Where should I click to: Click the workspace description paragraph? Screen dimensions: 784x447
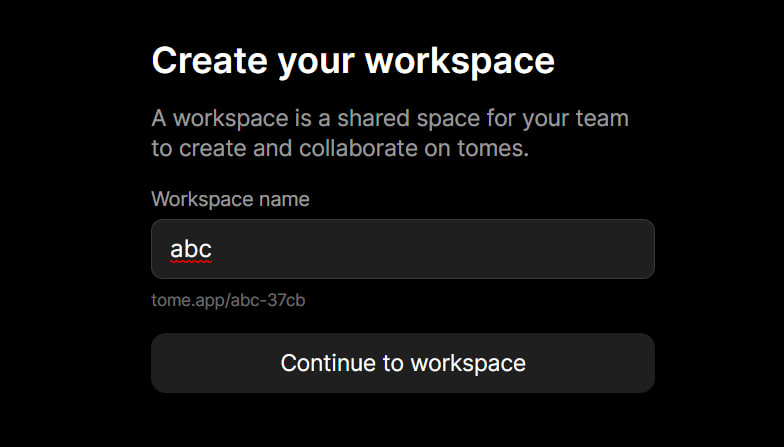[x=390, y=134]
